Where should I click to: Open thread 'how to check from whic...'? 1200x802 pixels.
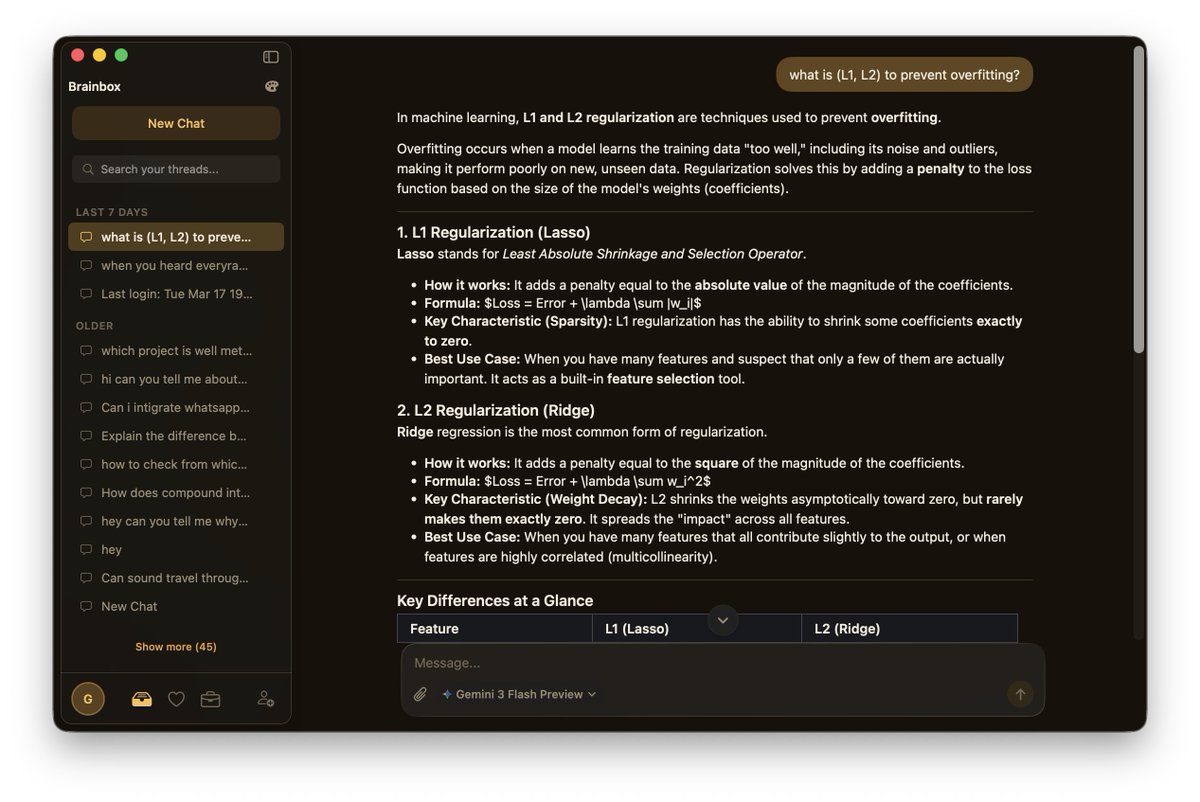coord(176,464)
